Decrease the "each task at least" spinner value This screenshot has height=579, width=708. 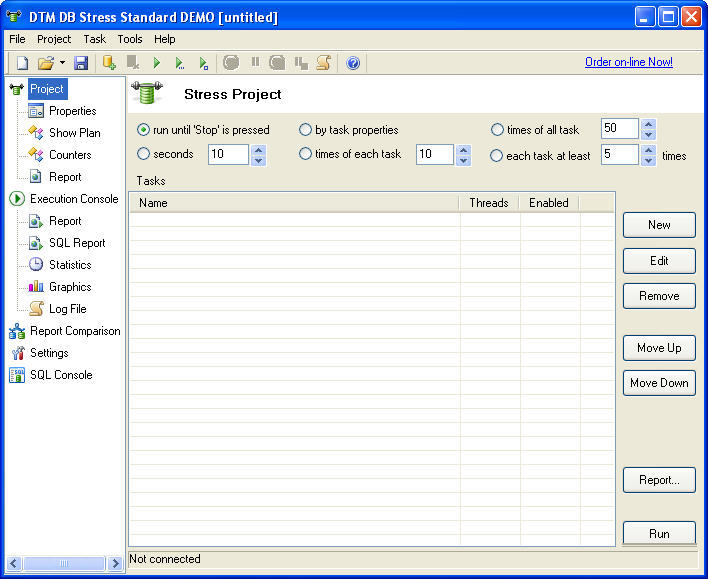coord(648,161)
